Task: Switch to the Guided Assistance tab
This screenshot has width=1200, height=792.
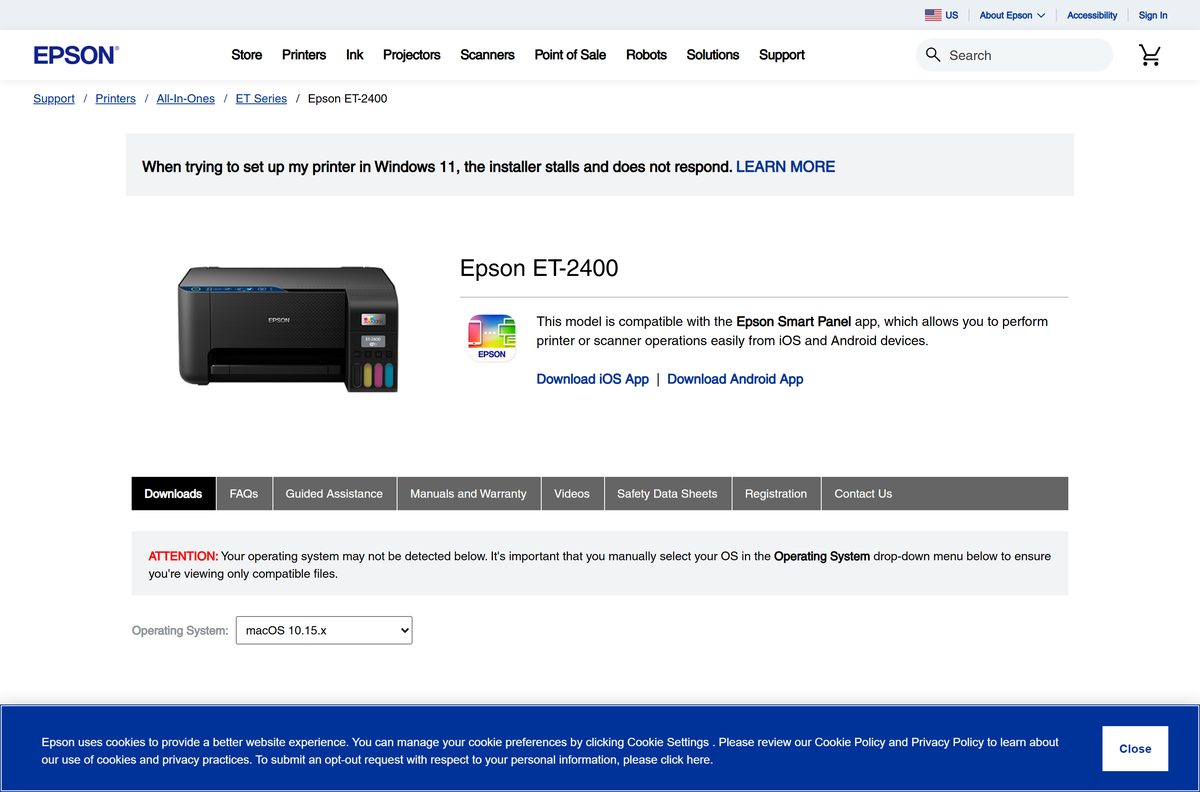Action: pos(334,493)
